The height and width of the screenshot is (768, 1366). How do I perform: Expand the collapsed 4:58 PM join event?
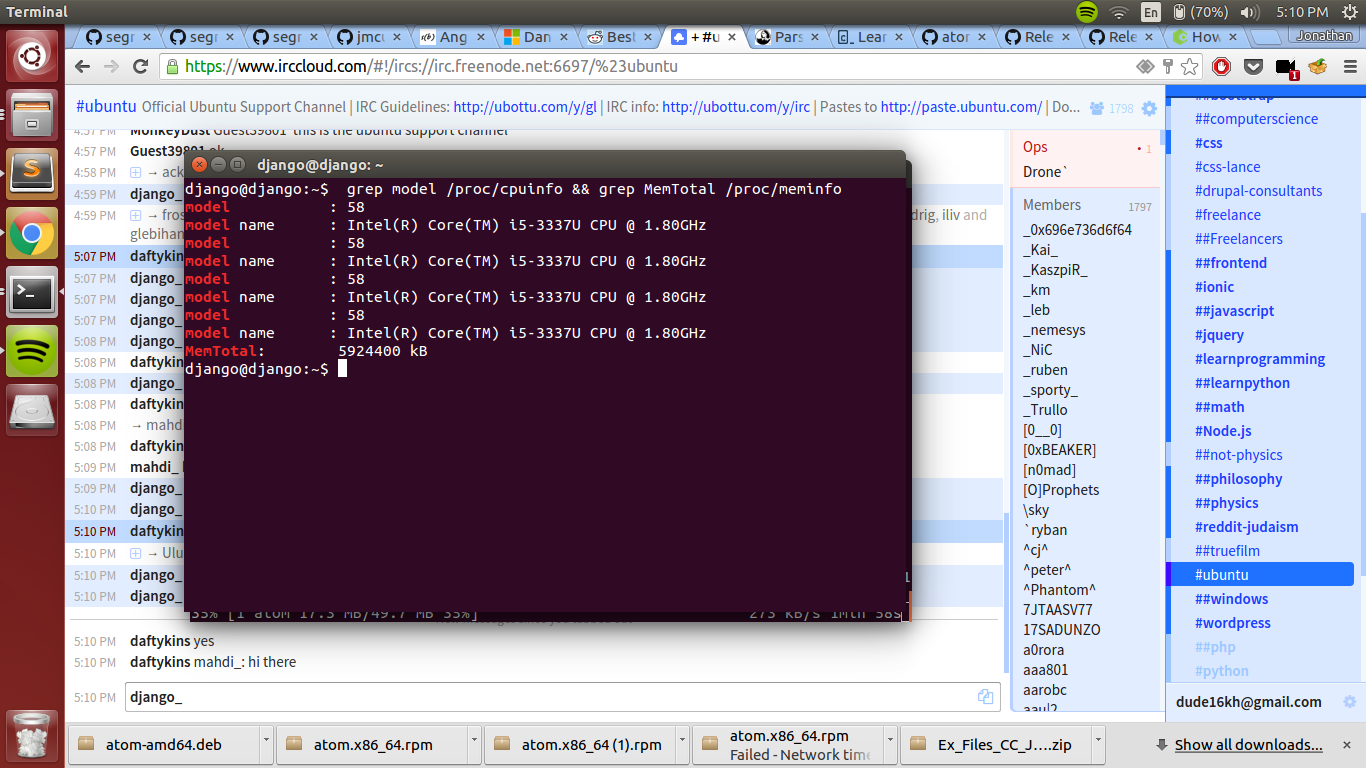click(x=137, y=172)
